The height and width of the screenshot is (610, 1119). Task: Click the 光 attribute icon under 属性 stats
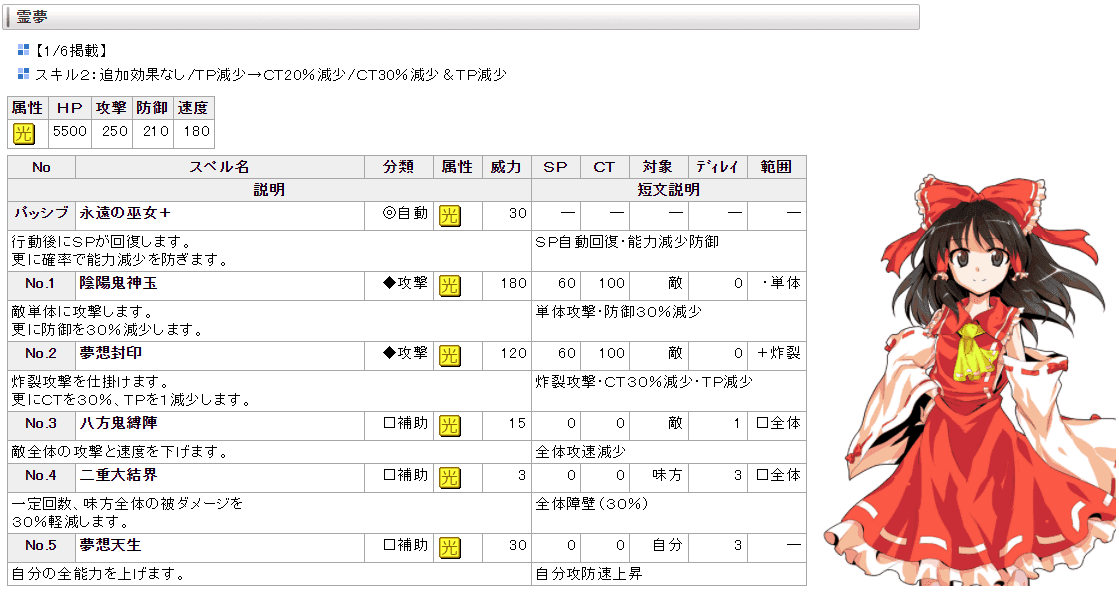[x=24, y=133]
